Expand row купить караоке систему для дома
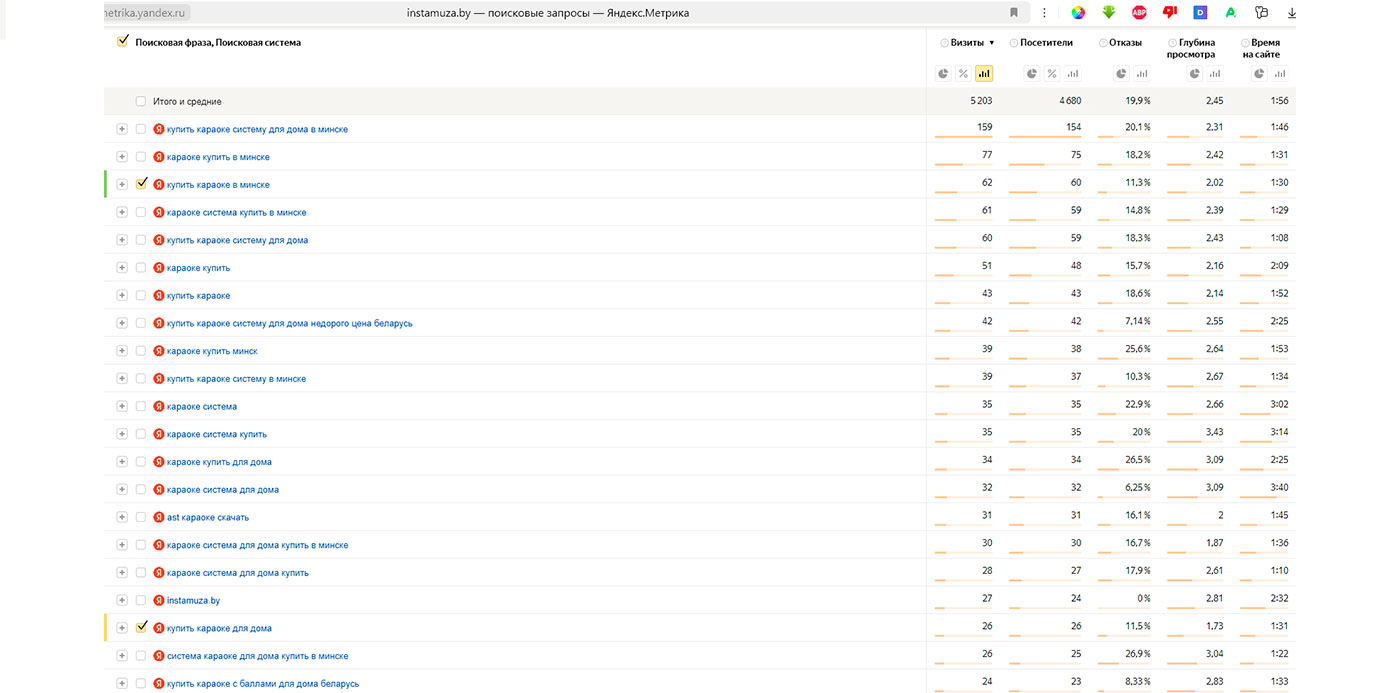Viewport: 1400px width, 693px height. [x=122, y=240]
